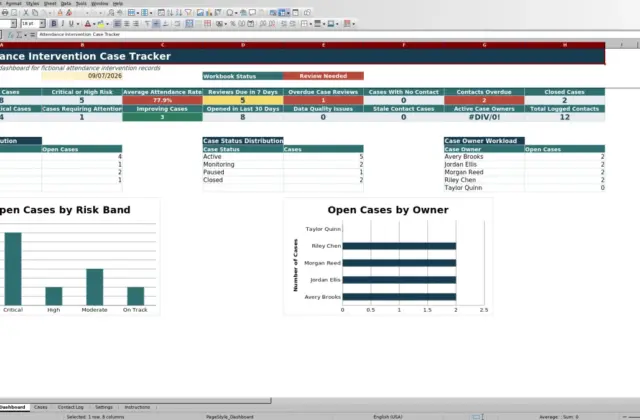The width and height of the screenshot is (640, 420).
Task: Click the Print icon in toolbar
Action: tap(5, 13)
